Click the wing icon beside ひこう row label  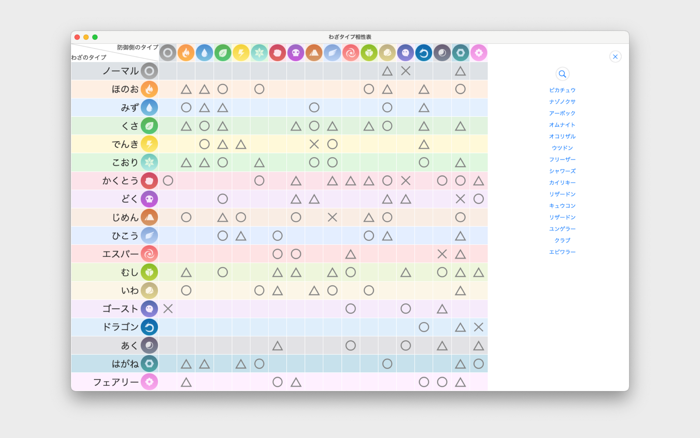pyautogui.click(x=150, y=236)
